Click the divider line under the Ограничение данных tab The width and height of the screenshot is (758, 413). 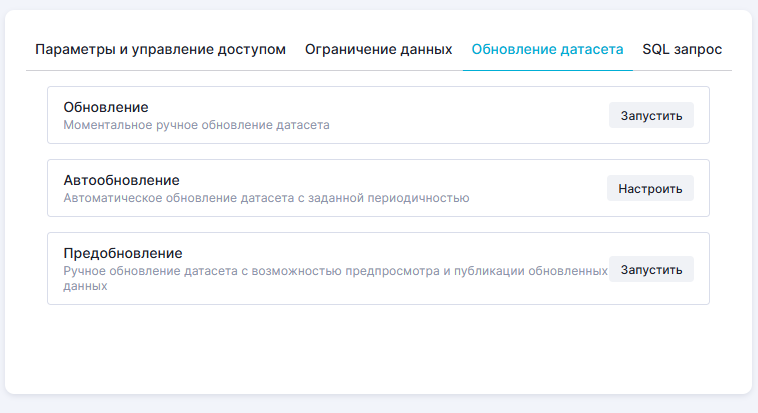click(378, 71)
